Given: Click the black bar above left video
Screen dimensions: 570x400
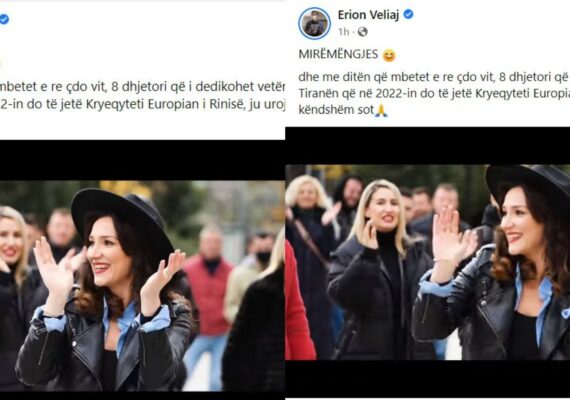Looking at the screenshot, I should click(x=142, y=160).
